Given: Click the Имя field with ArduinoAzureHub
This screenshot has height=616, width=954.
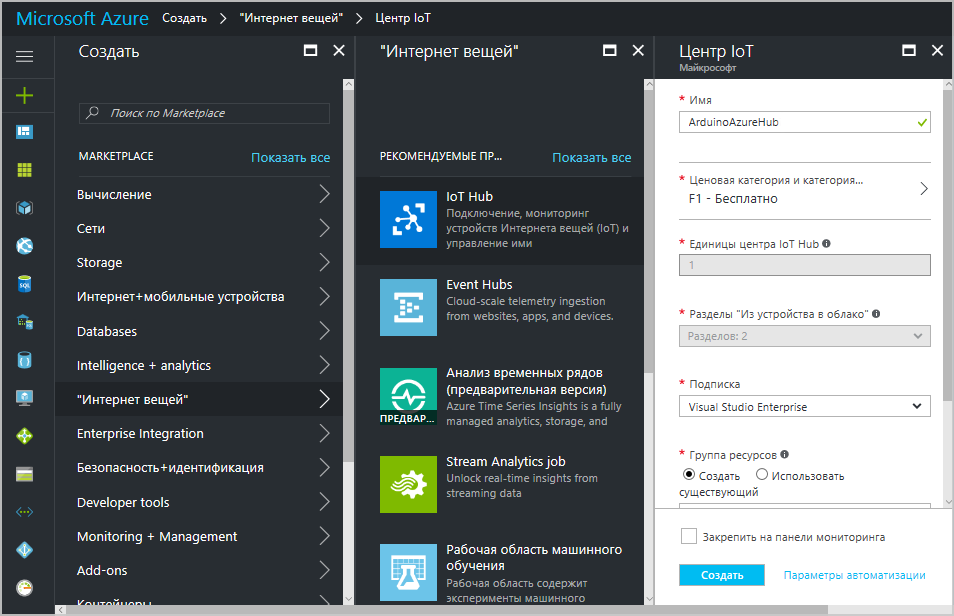Looking at the screenshot, I should [x=805, y=122].
